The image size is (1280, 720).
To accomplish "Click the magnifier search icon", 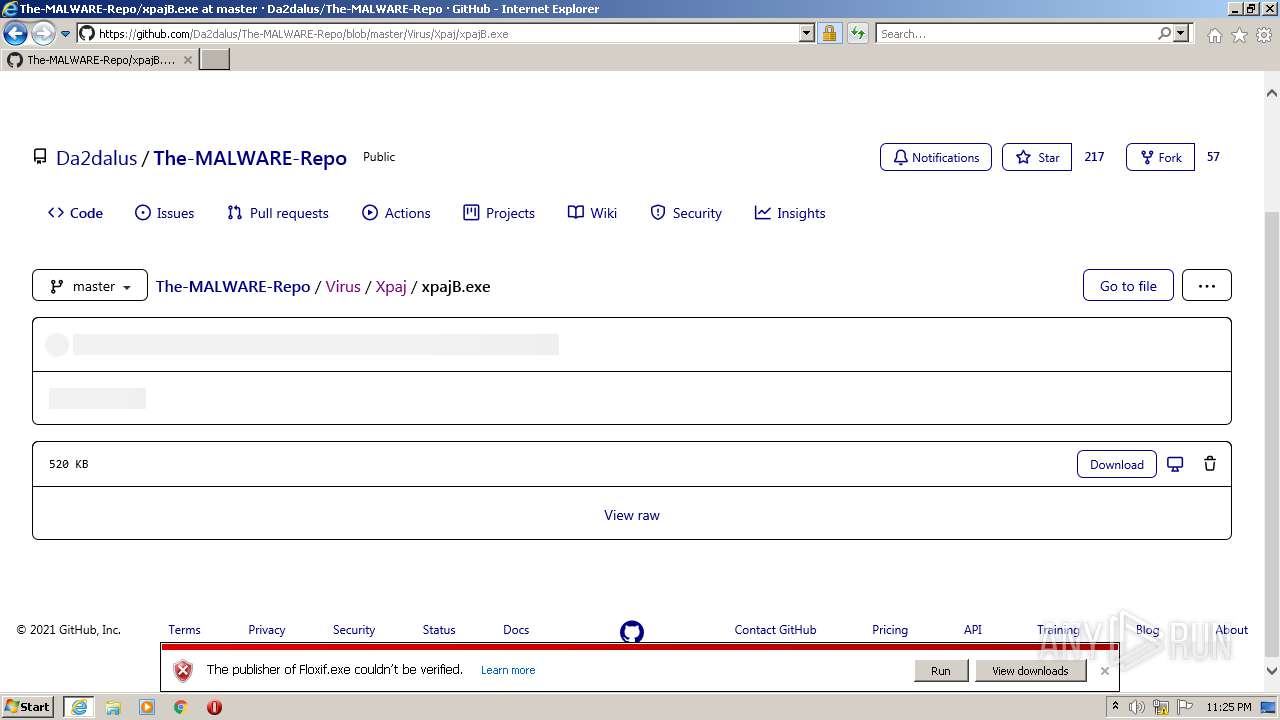I will click(1164, 34).
